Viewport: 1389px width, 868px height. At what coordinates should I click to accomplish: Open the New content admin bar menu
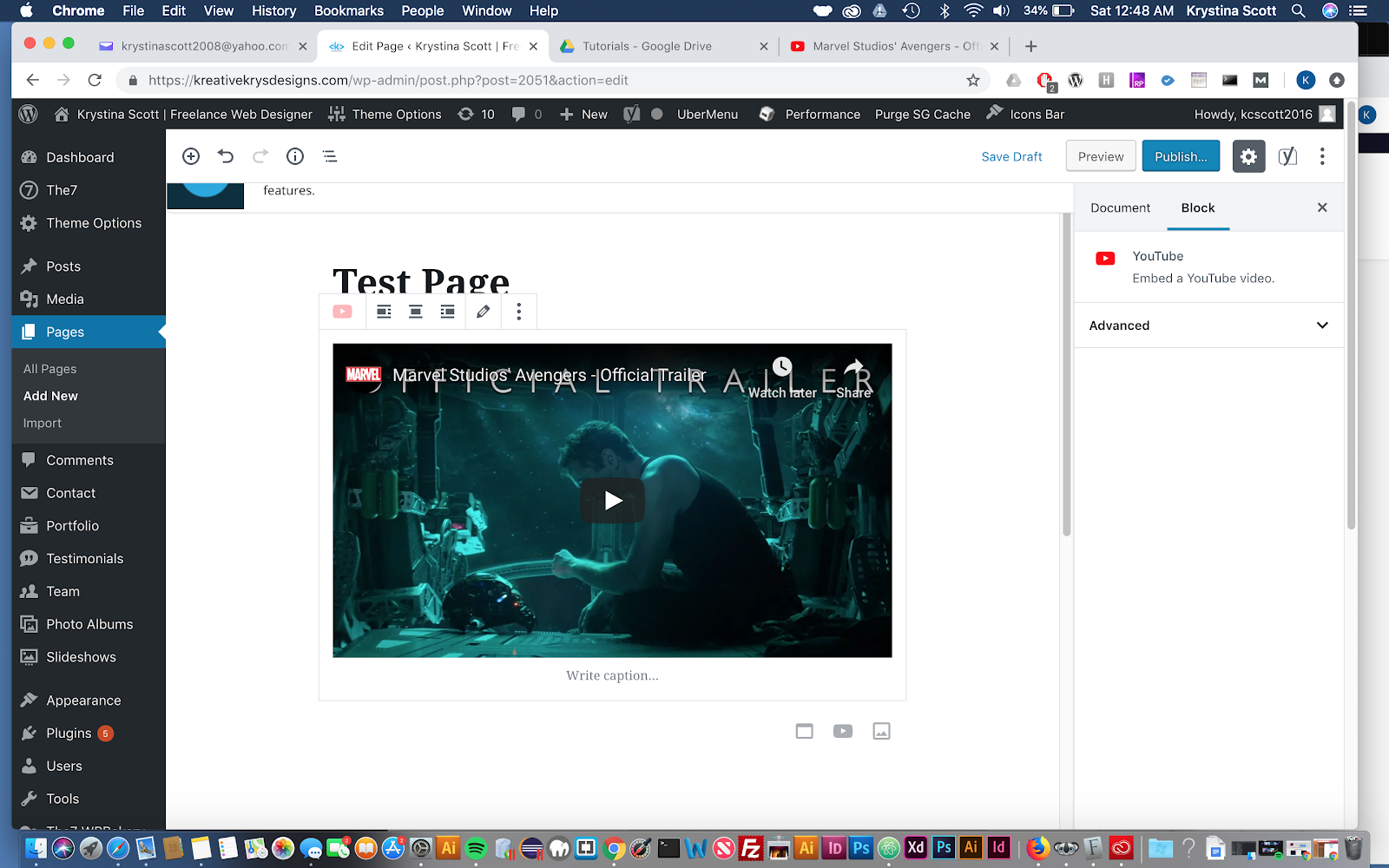[583, 114]
